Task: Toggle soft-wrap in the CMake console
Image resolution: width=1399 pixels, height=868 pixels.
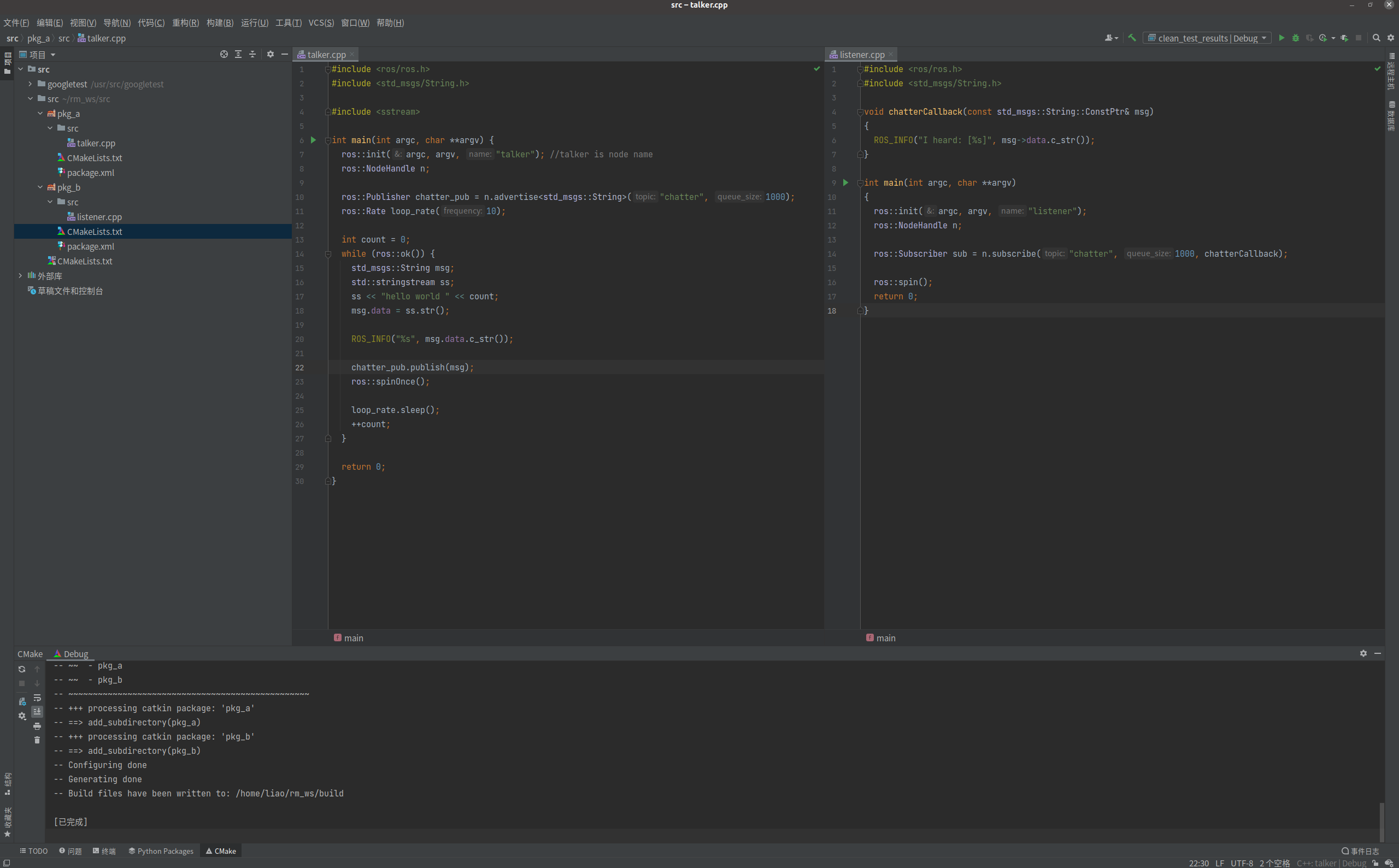Action: pyautogui.click(x=37, y=698)
